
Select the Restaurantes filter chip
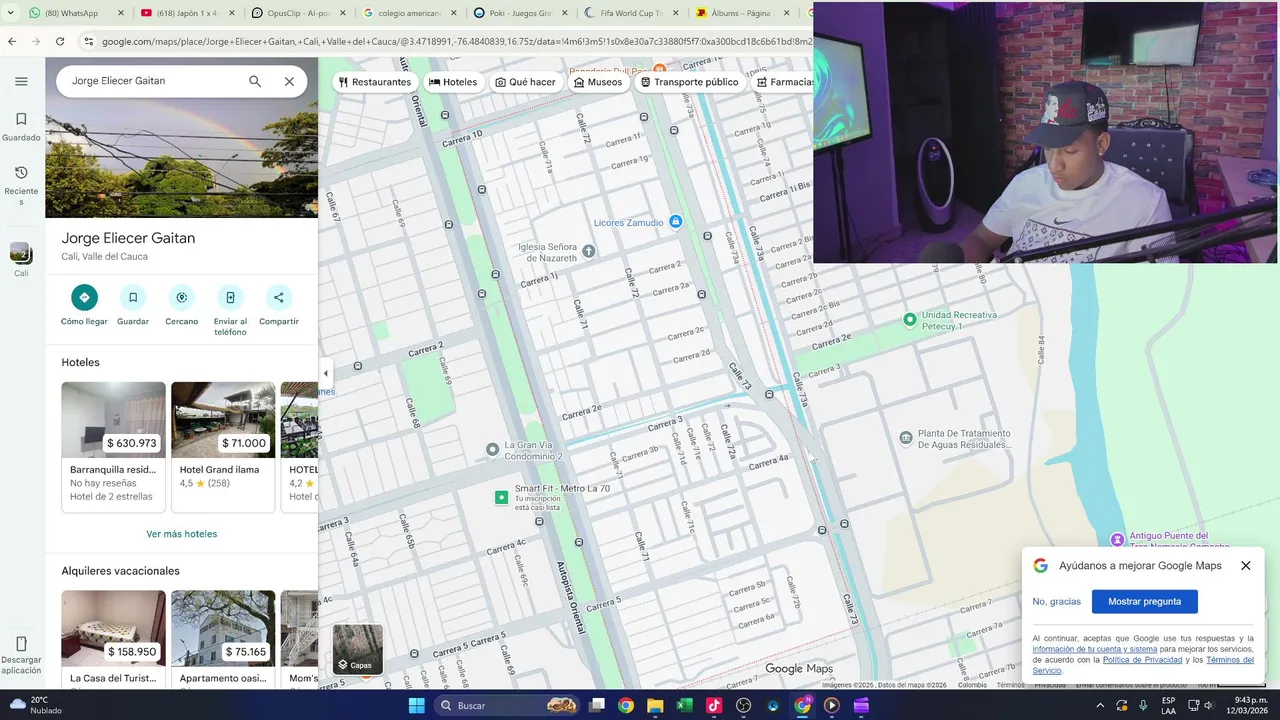pyautogui.click(x=374, y=82)
